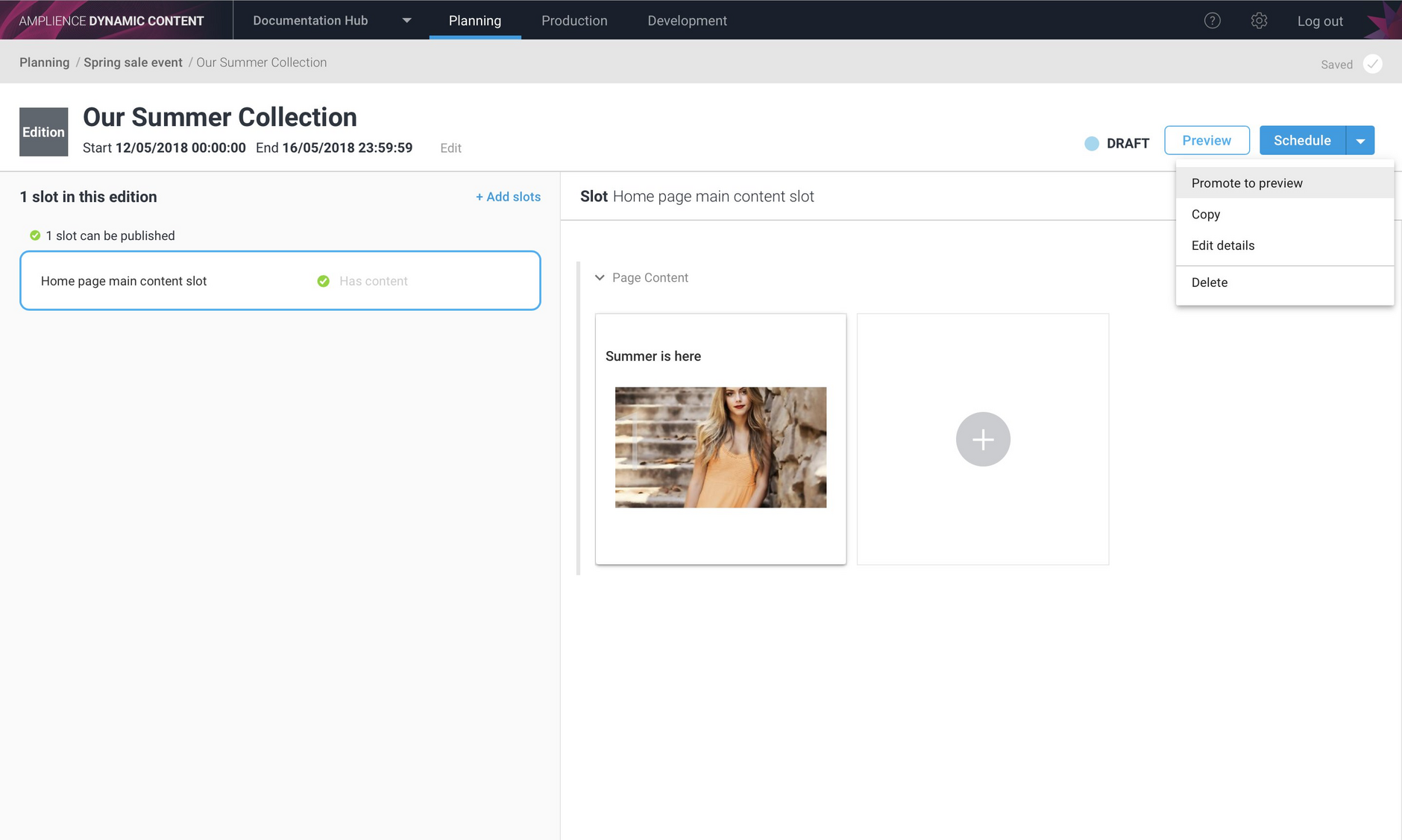Screen dimensions: 1402x840
Task: Click the Our Summer Collection title
Action: point(220,117)
